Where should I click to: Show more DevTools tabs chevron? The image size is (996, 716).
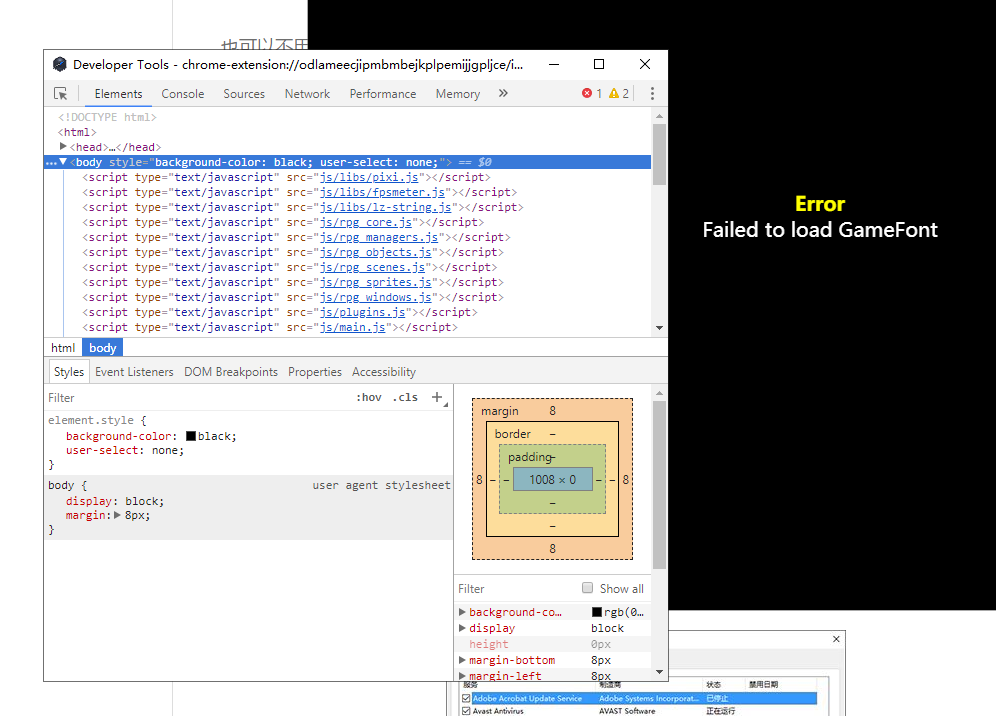pyautogui.click(x=503, y=93)
